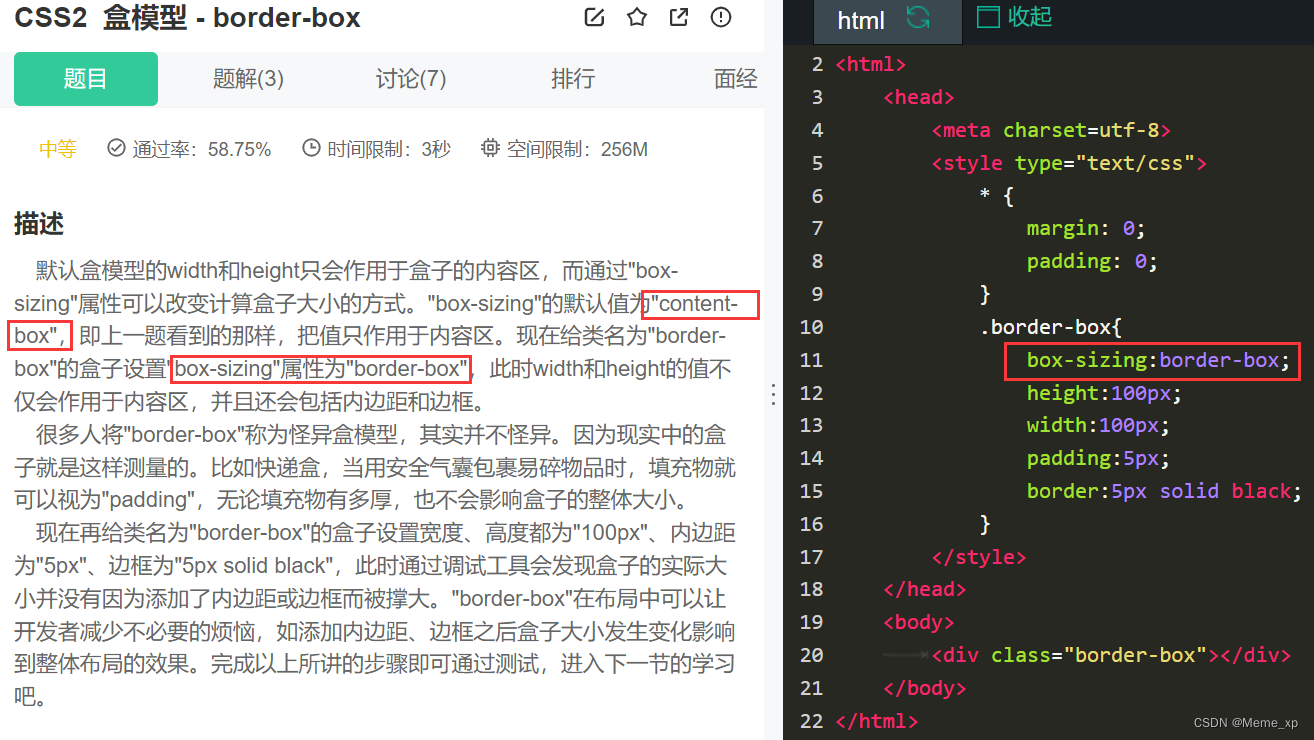The width and height of the screenshot is (1314, 740).
Task: Click the collapse panel square icon
Action: tap(988, 17)
